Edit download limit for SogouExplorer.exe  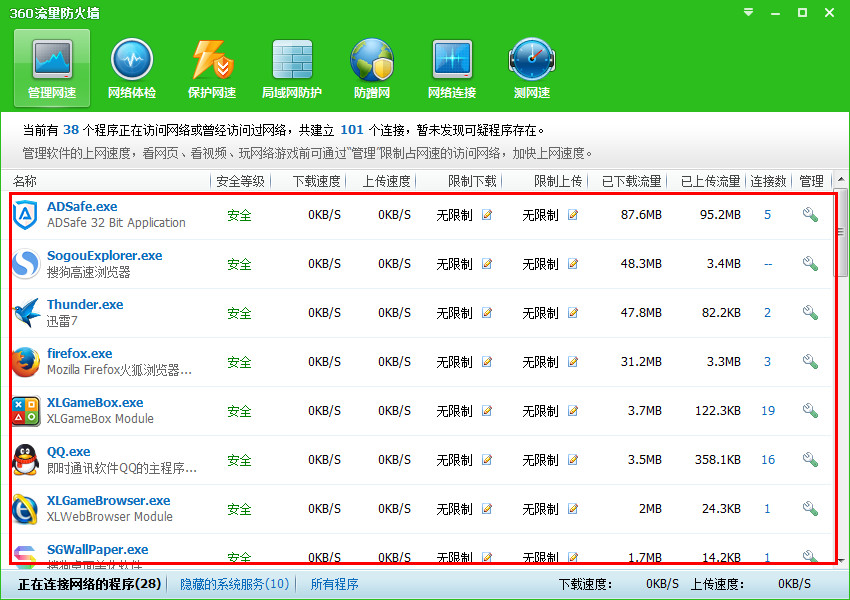487,264
